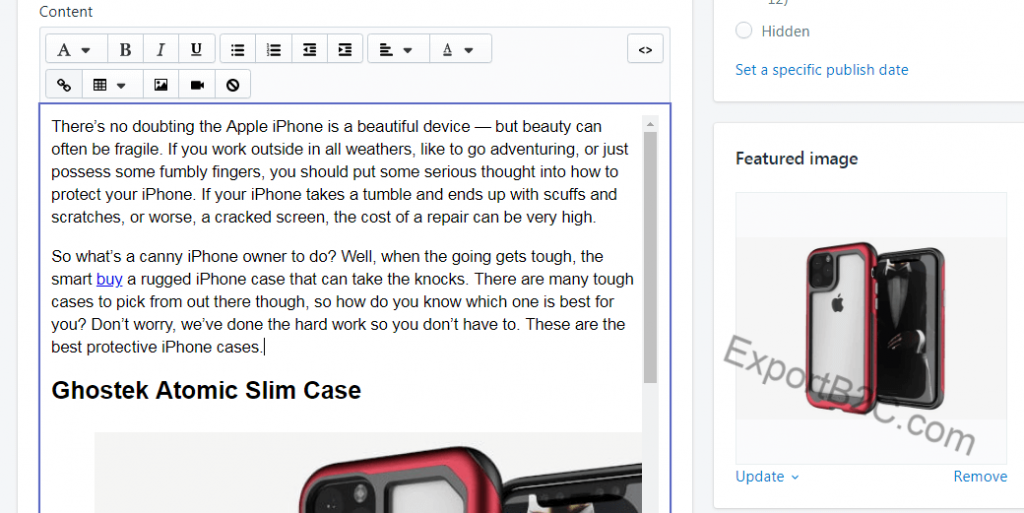Insert an image into content
The width and height of the screenshot is (1024, 513).
point(161,85)
